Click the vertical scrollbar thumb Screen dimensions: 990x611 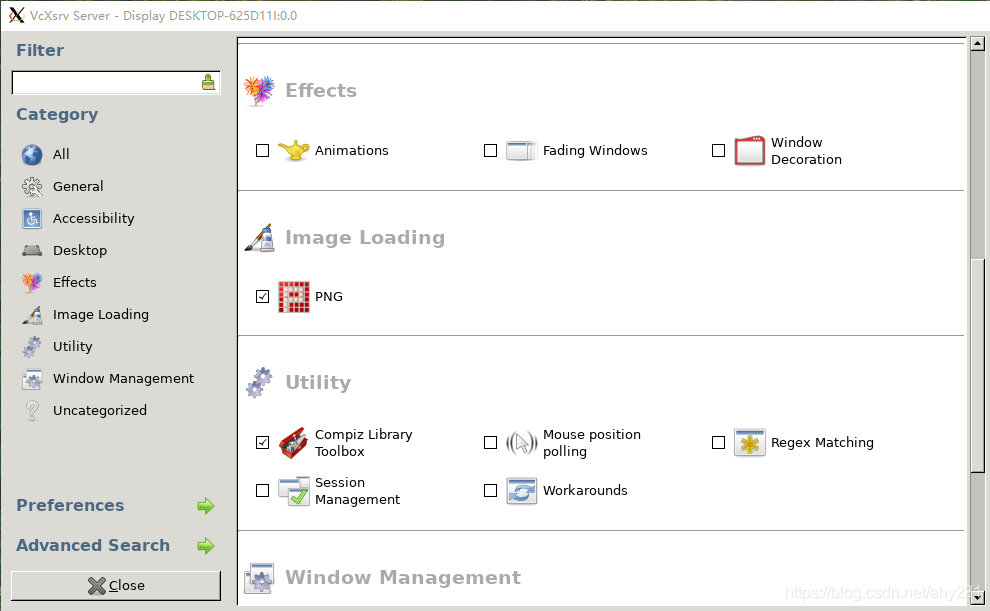tap(977, 365)
